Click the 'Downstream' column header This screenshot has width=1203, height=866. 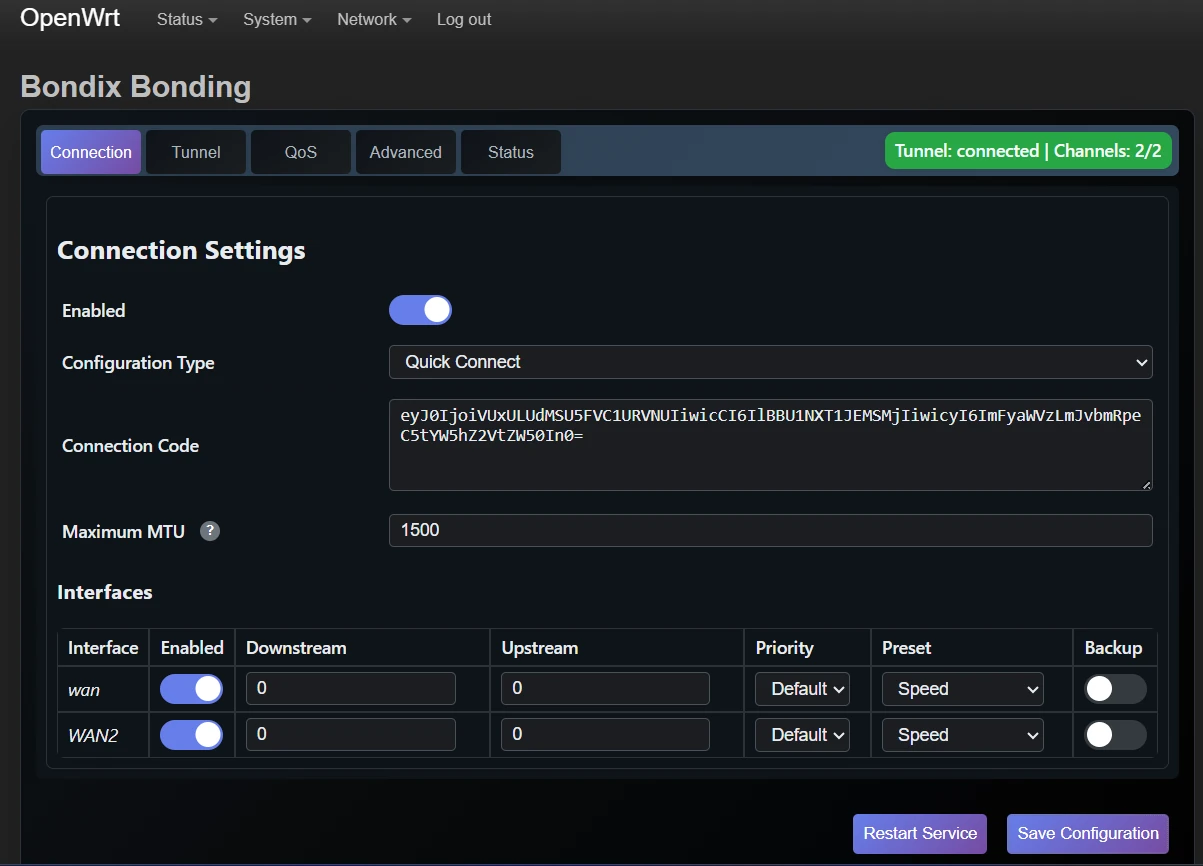click(x=296, y=648)
